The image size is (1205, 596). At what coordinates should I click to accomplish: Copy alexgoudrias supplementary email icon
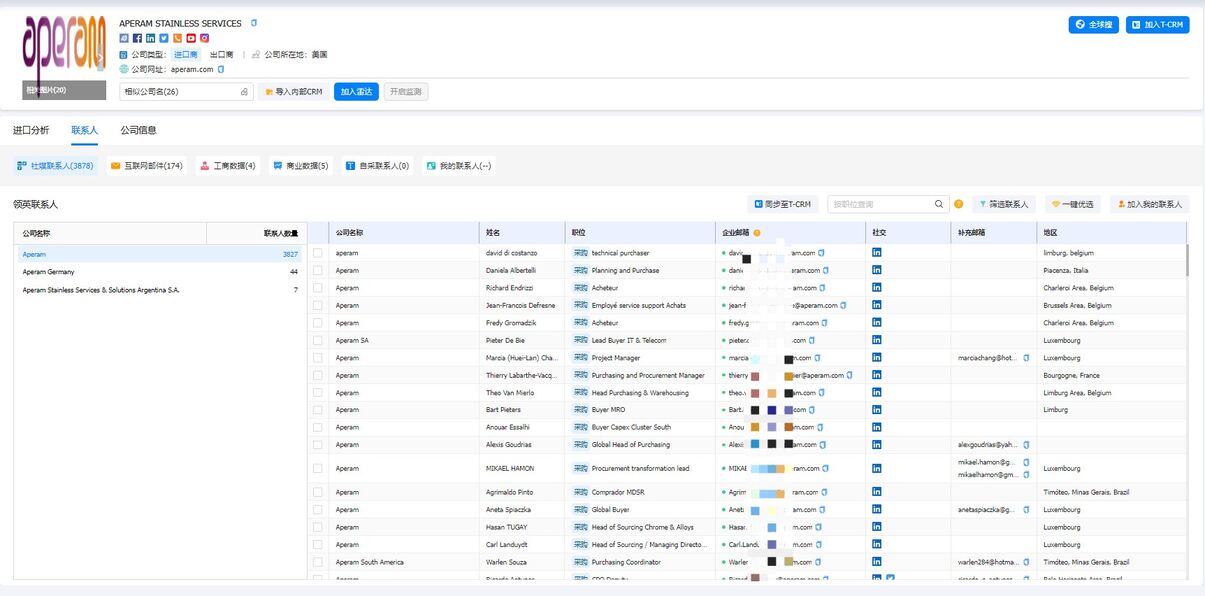[x=1026, y=444]
